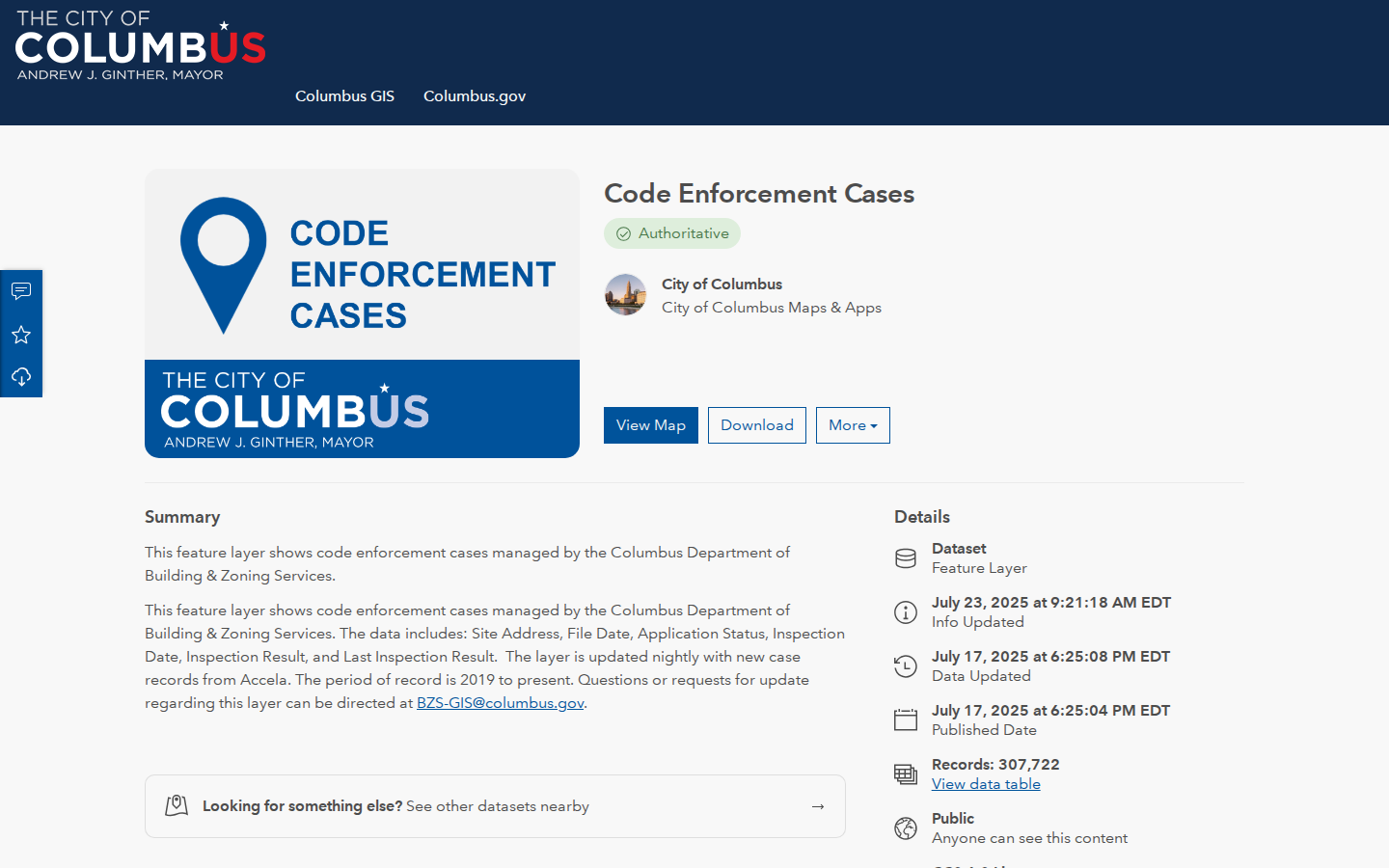Click the July 17, 2025 6:25:04 PM timestamp
1389x868 pixels.
point(1050,711)
